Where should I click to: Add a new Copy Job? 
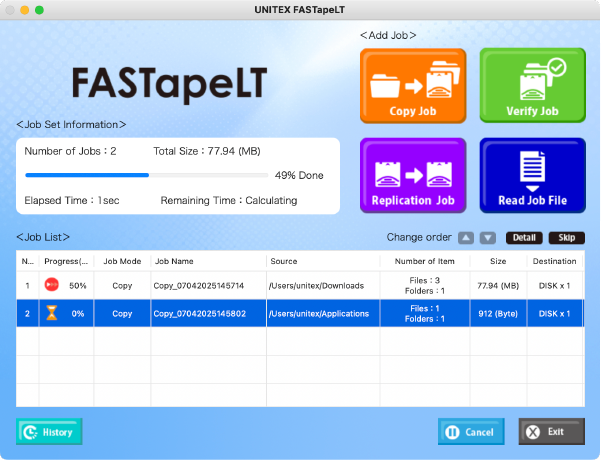413,85
